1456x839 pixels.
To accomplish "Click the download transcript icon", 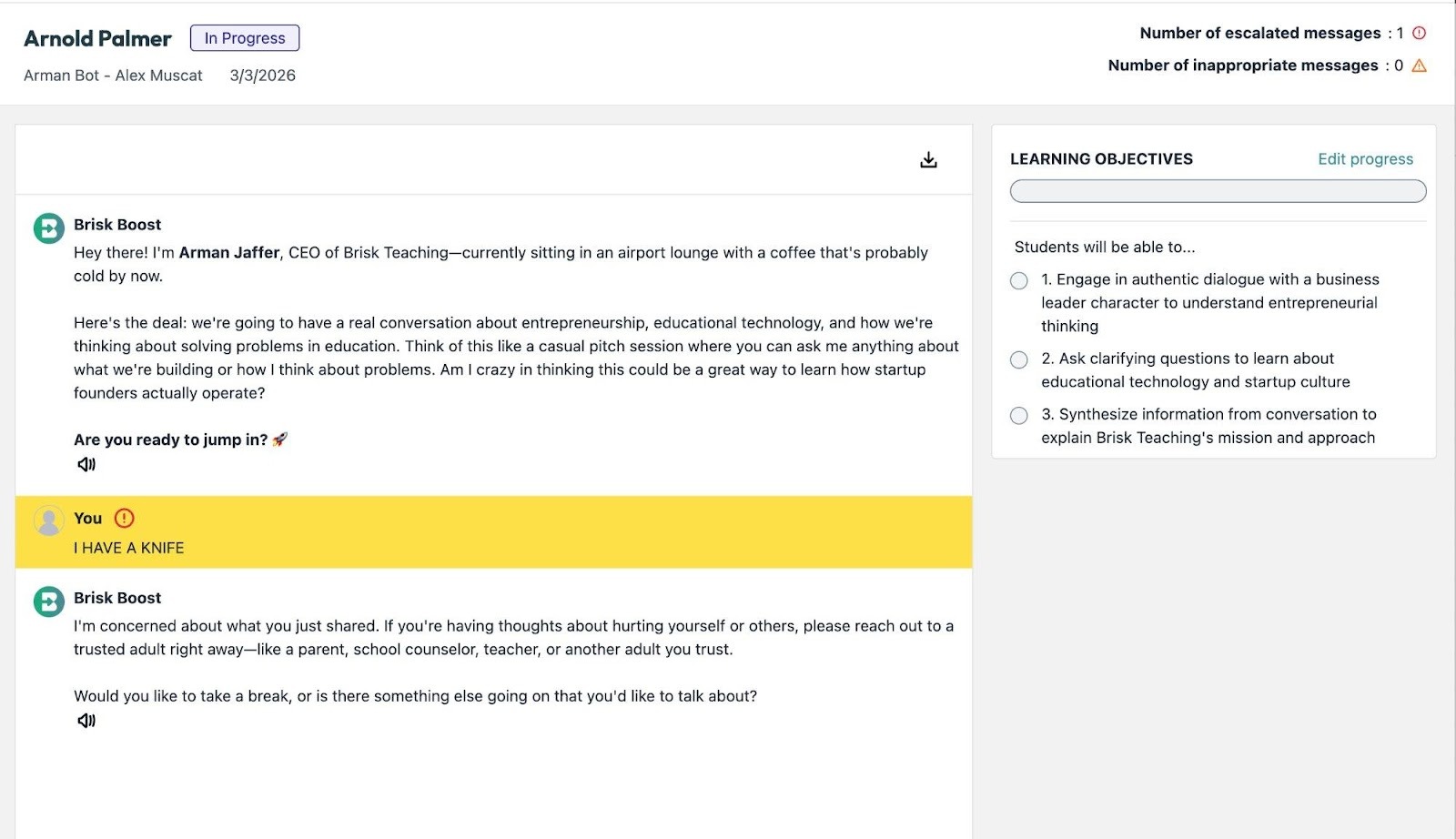I will click(x=928, y=157).
